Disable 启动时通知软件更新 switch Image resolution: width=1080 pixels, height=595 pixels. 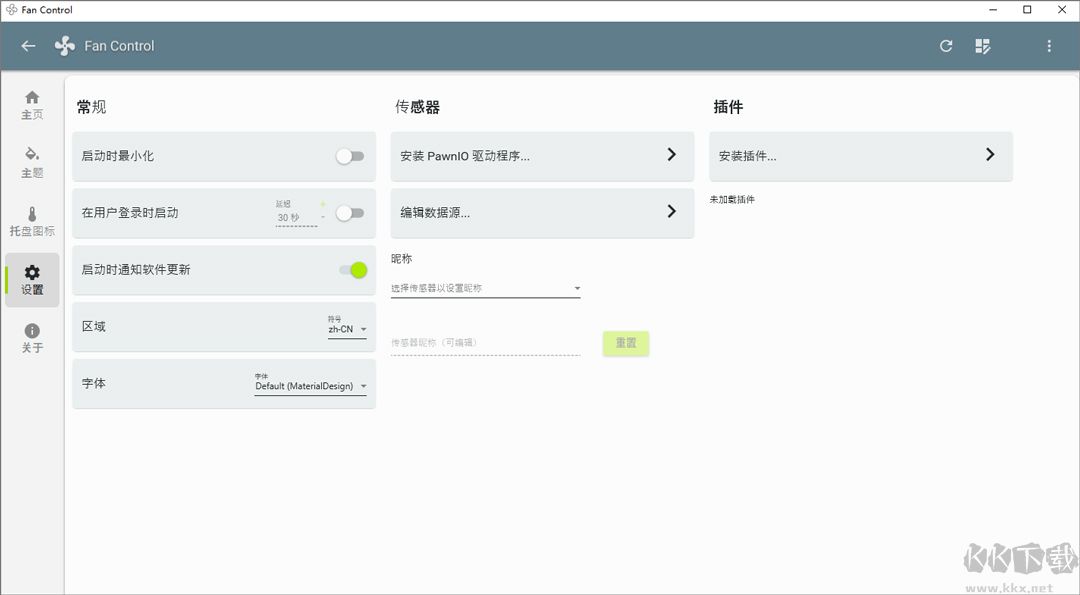pos(353,270)
